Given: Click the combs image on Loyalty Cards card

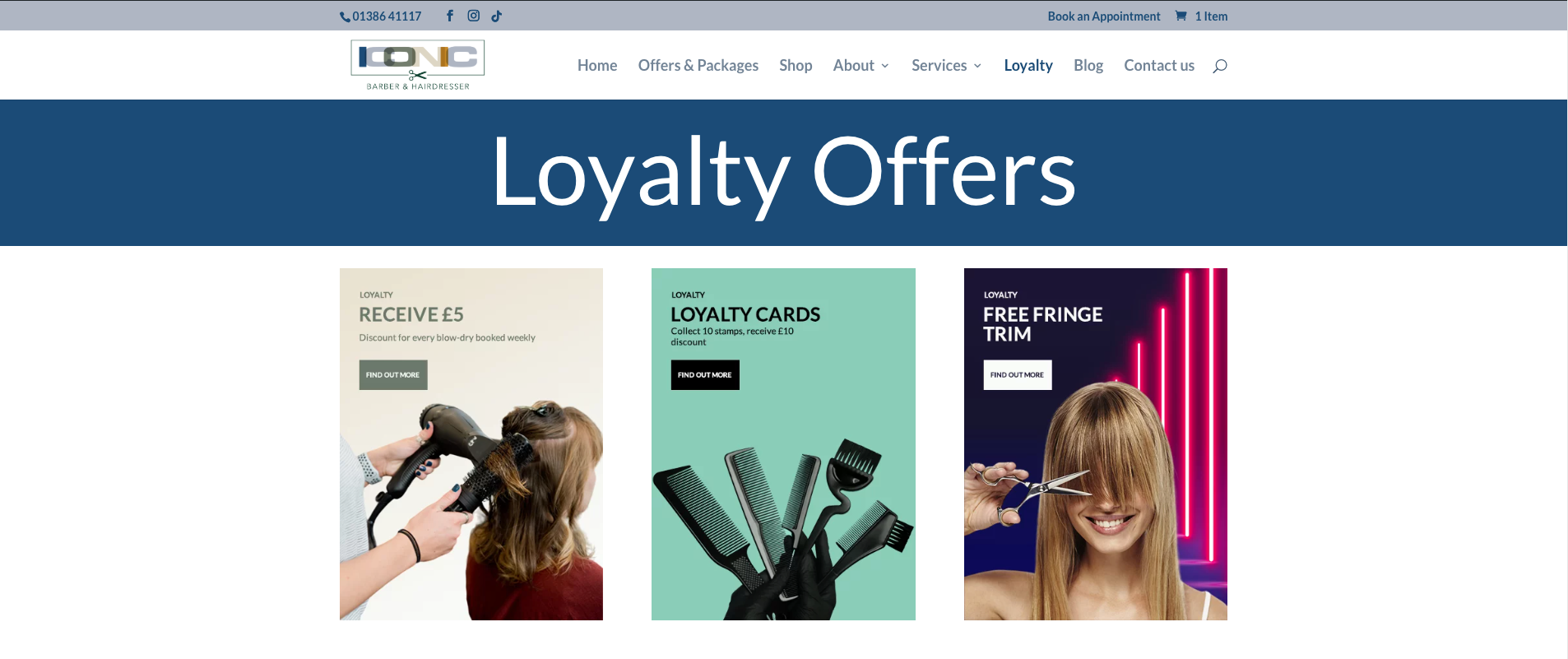Looking at the screenshot, I should (x=783, y=527).
